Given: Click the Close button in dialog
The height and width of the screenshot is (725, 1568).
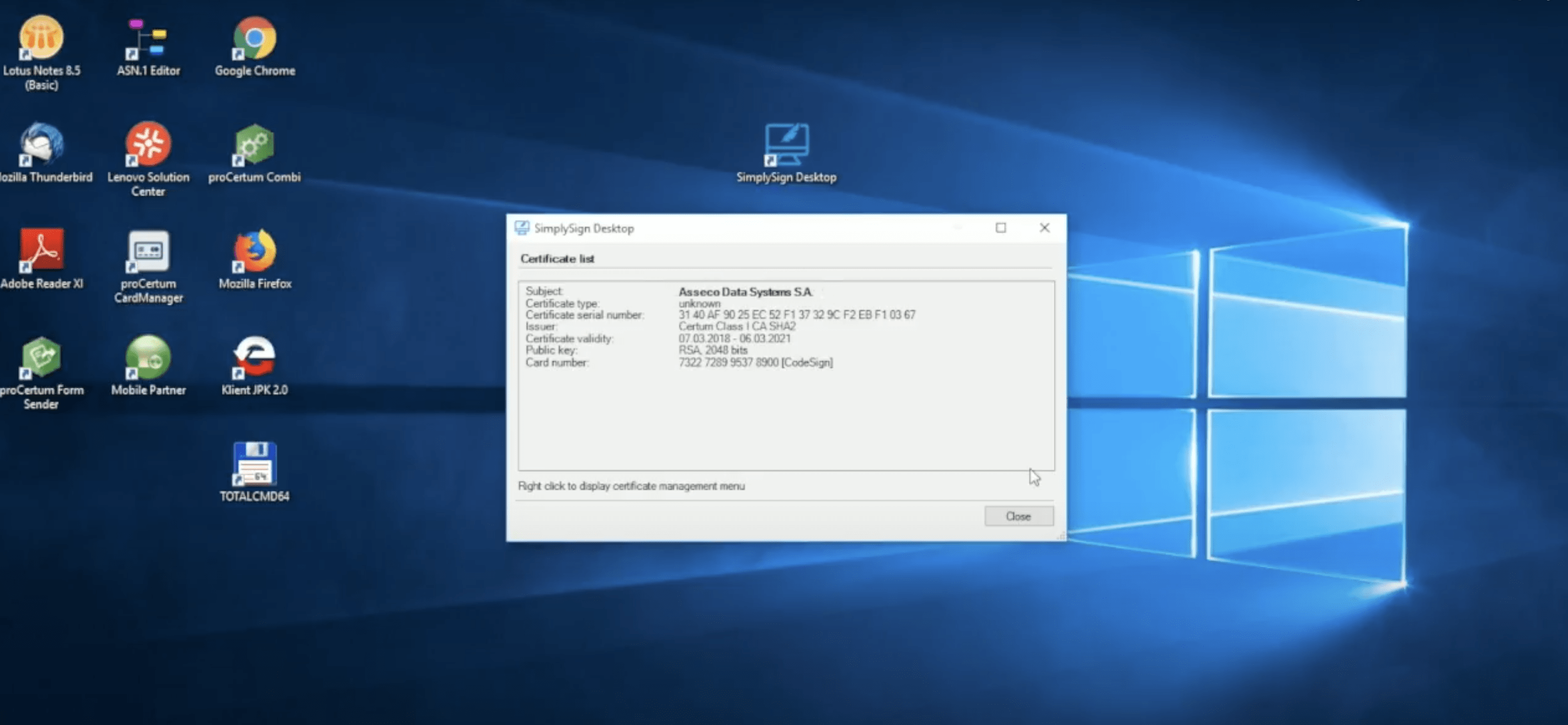Looking at the screenshot, I should coord(1018,515).
